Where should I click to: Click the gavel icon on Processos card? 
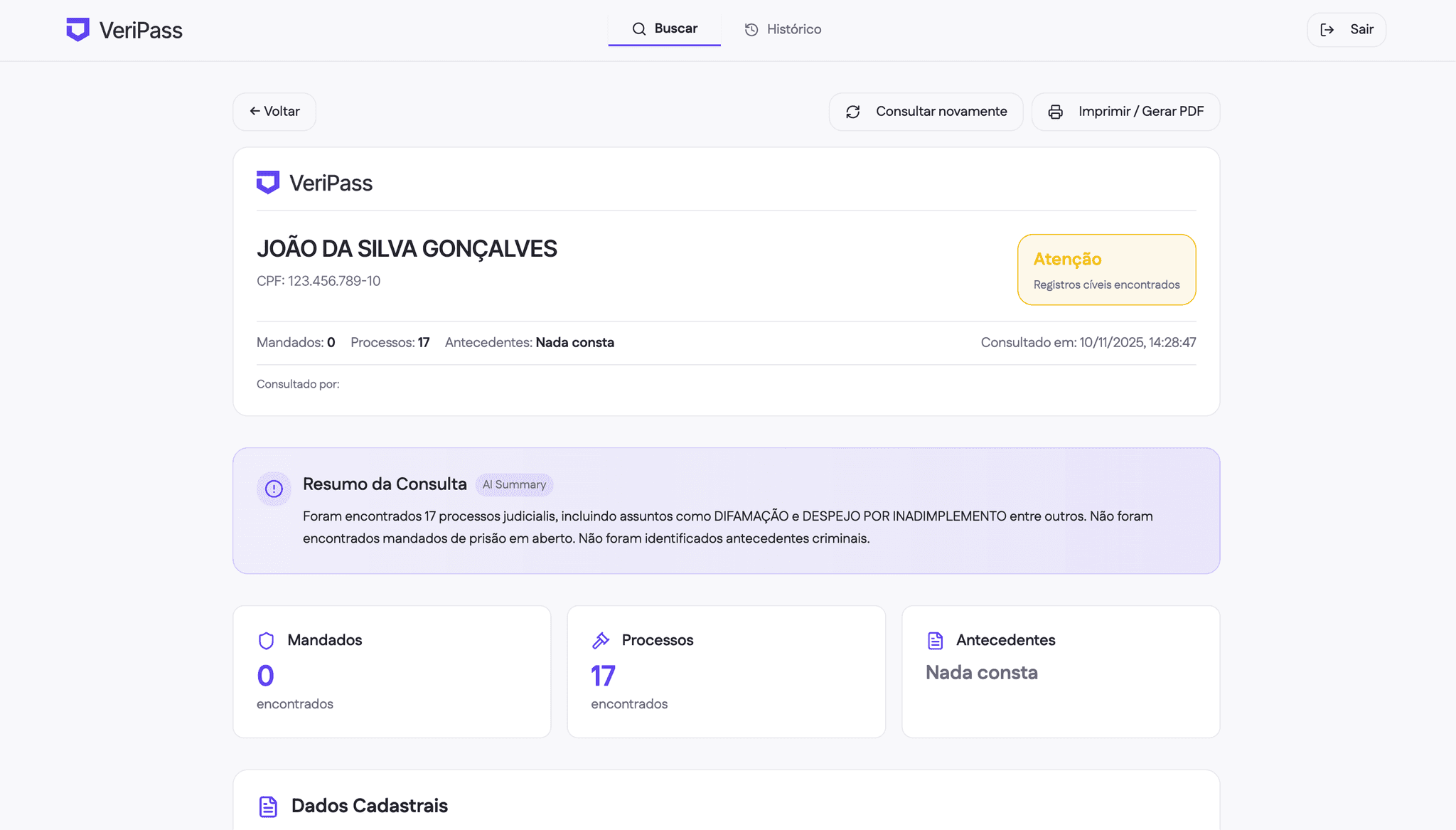601,640
